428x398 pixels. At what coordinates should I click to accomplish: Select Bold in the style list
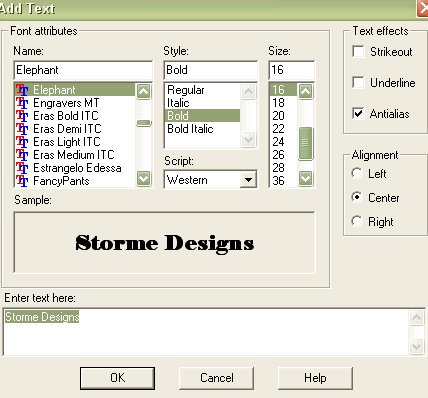coord(202,116)
